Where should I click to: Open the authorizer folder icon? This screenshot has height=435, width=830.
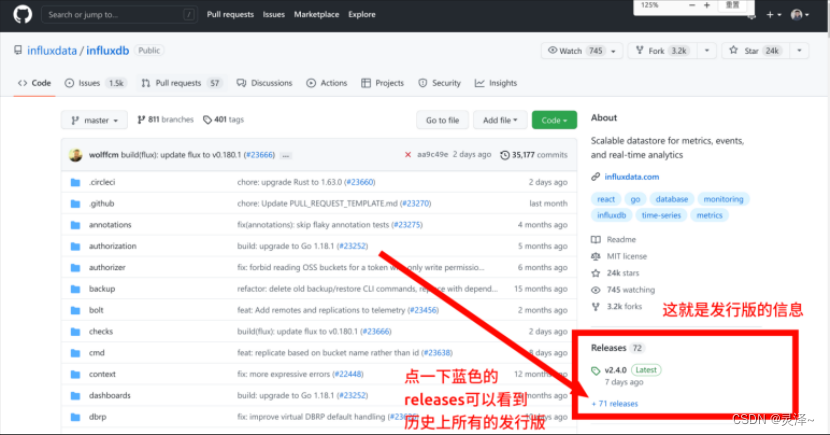pos(76,268)
